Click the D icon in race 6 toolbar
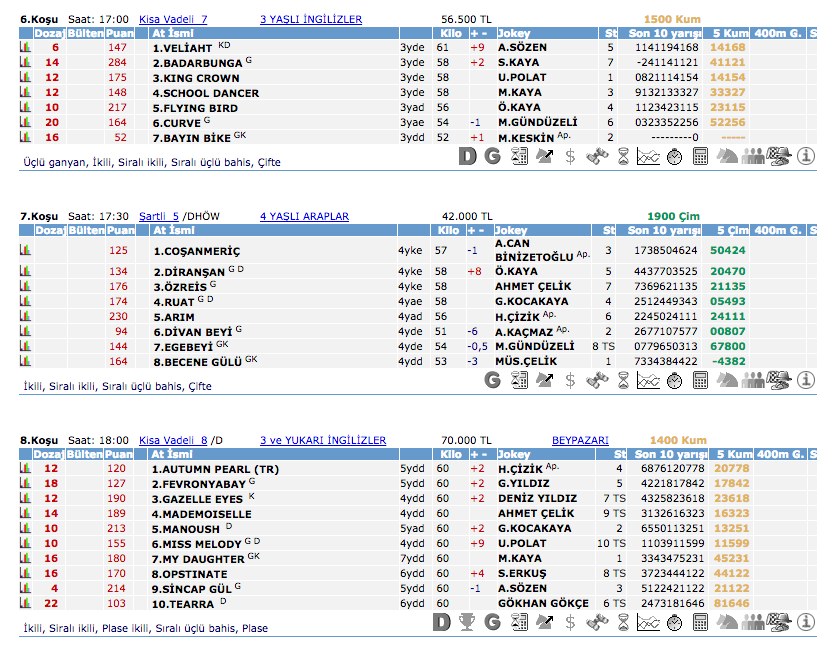 [468, 156]
